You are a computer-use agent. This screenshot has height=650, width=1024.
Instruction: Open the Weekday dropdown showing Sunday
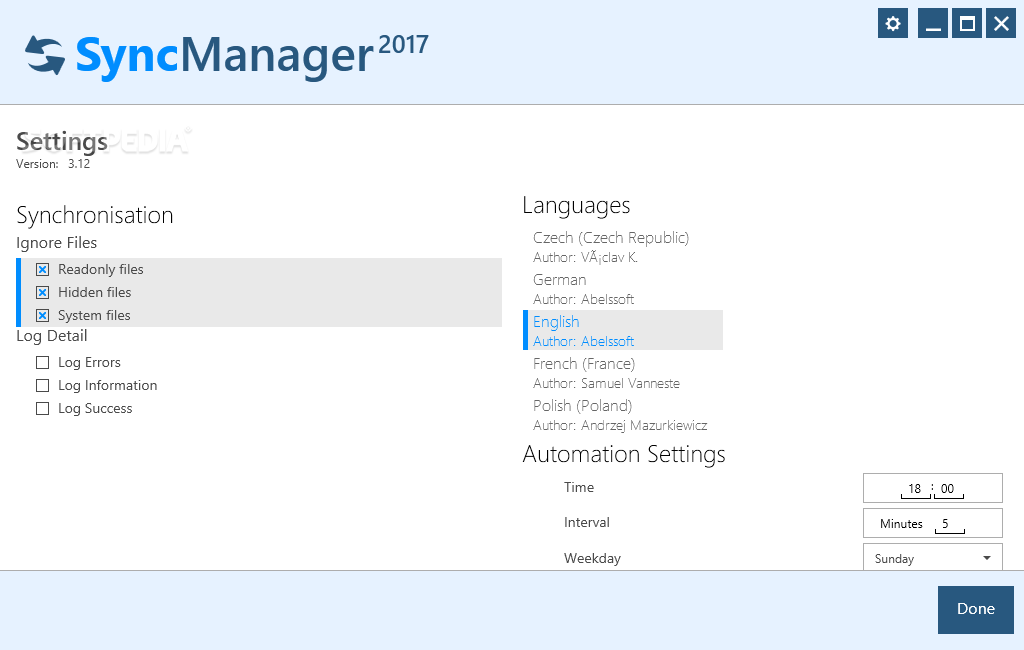click(933, 557)
